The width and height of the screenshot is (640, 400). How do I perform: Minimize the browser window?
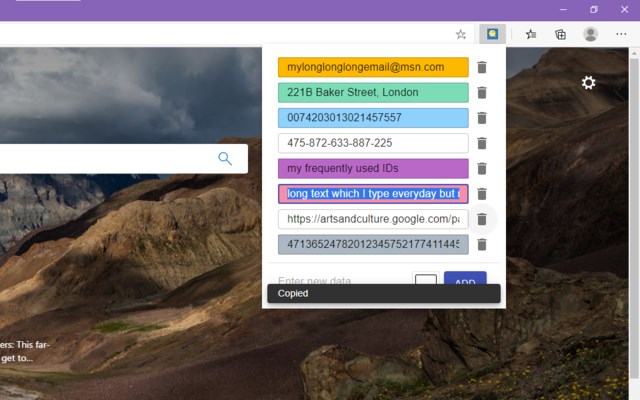tap(563, 9)
